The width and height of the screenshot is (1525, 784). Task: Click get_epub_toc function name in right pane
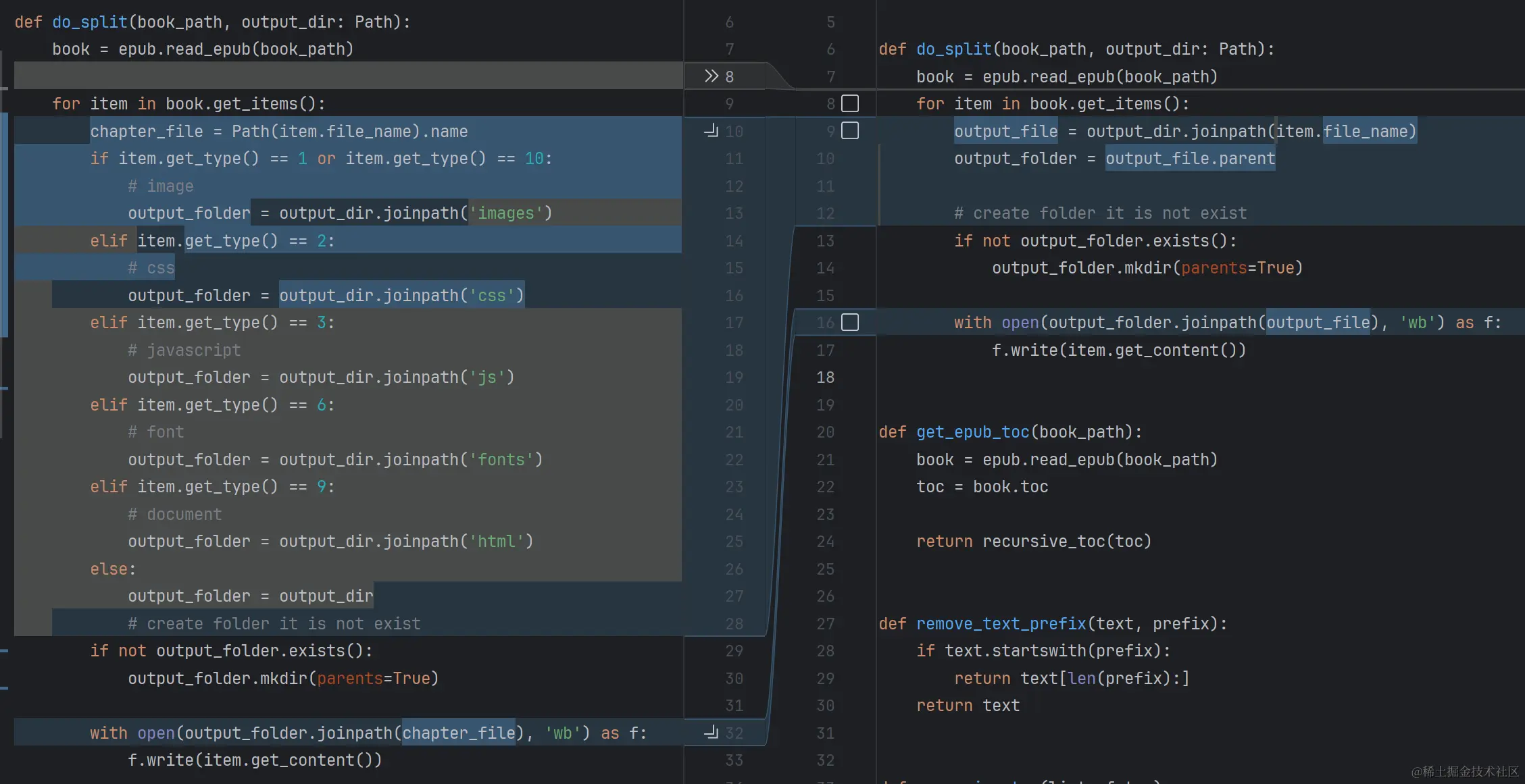tap(972, 432)
